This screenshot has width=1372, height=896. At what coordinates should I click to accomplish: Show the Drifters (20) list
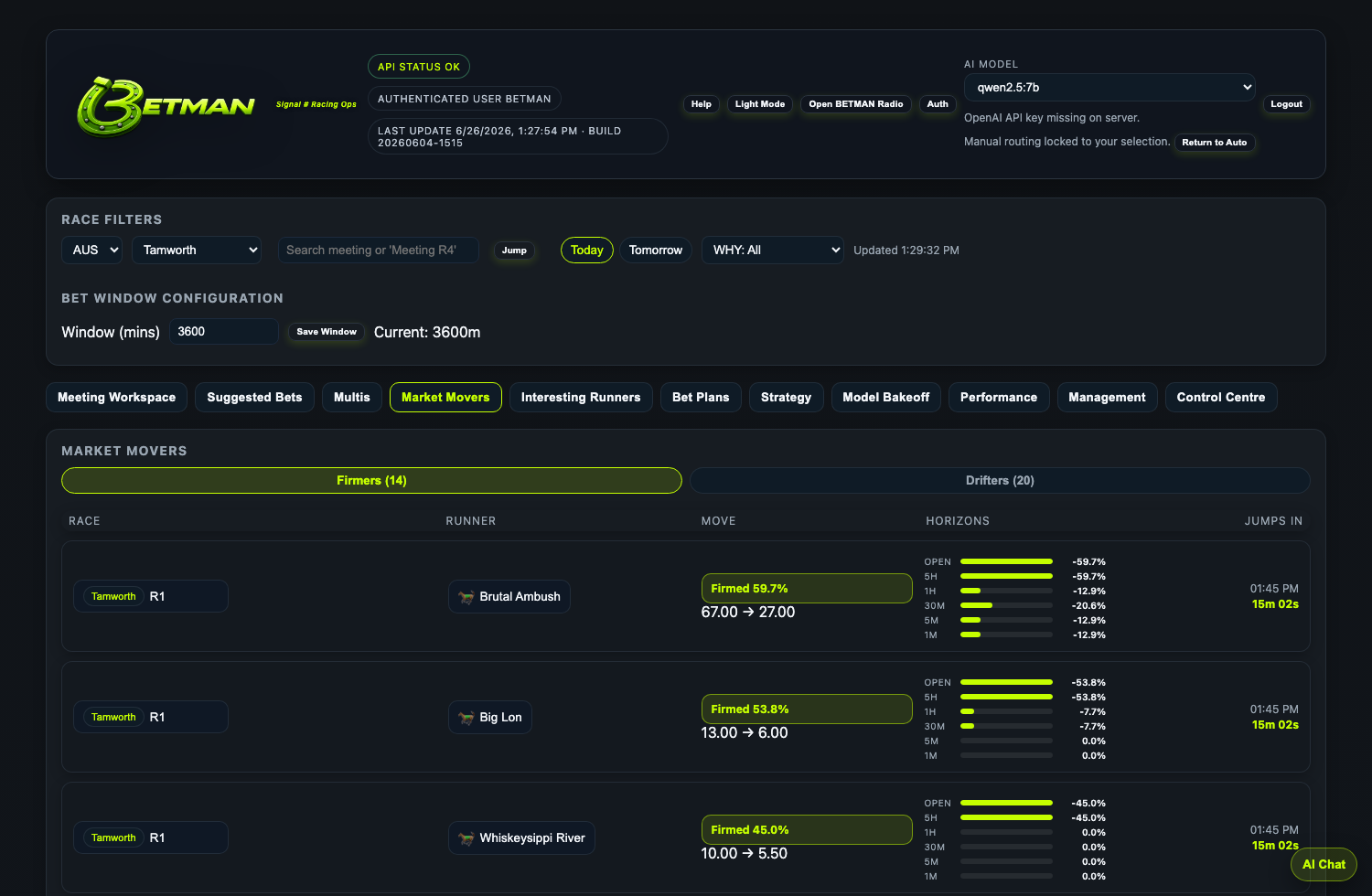pyautogui.click(x=1000, y=480)
